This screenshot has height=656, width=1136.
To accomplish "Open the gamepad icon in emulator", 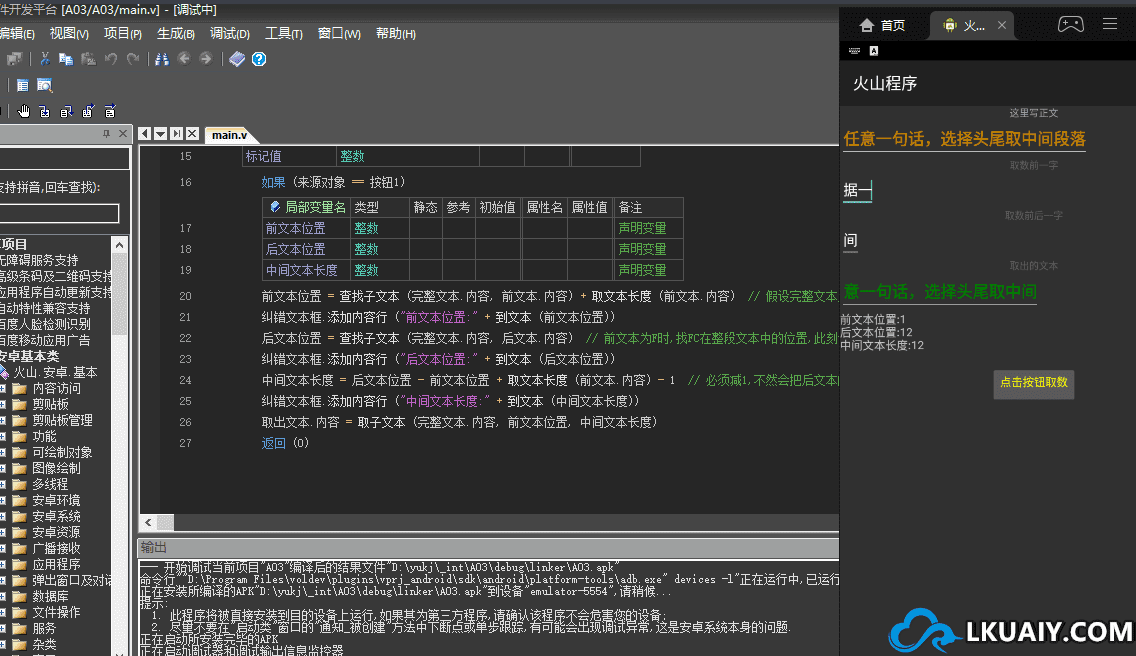I will coord(1070,24).
